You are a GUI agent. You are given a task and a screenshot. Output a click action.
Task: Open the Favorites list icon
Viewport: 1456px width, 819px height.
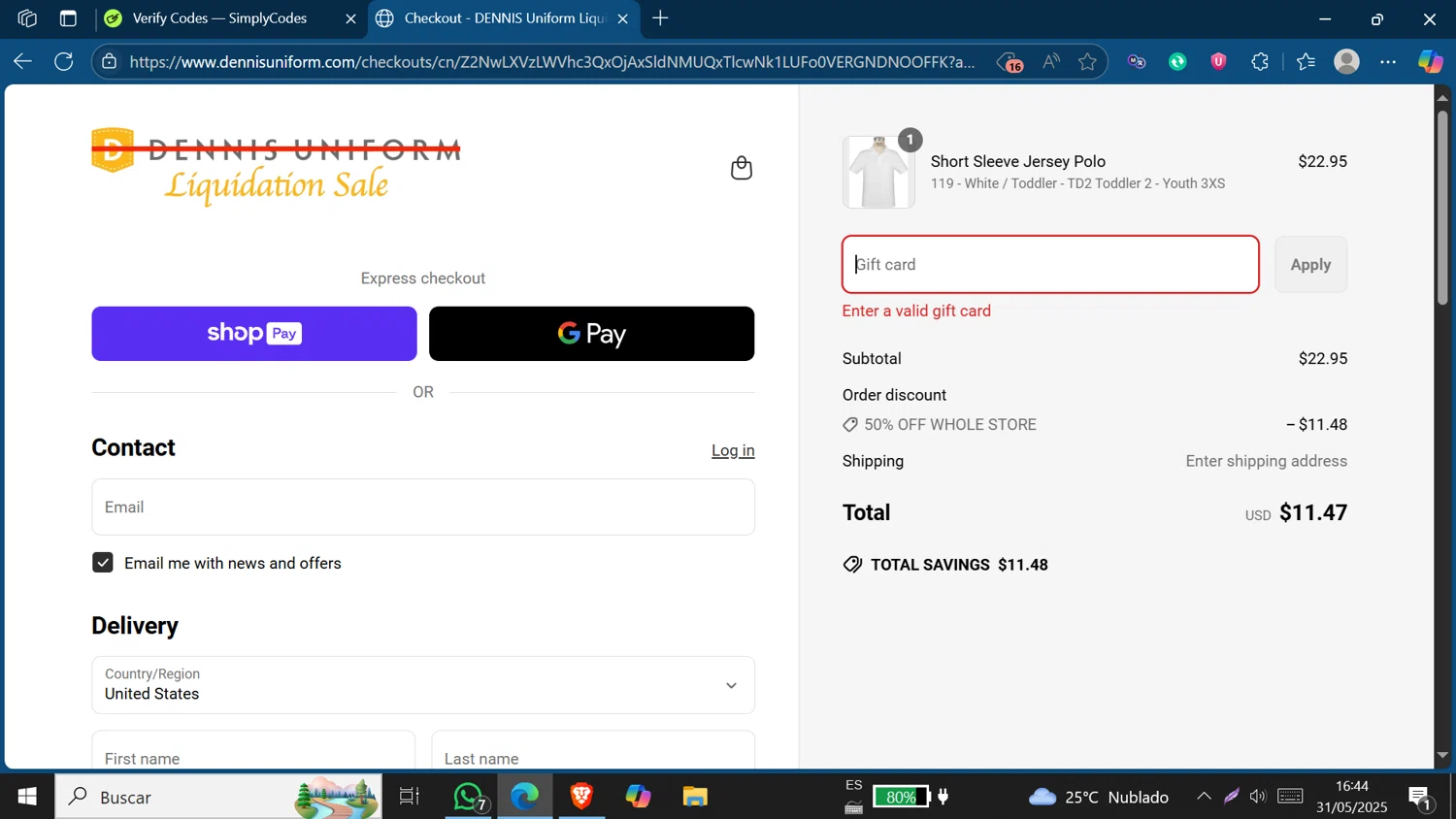[1306, 61]
